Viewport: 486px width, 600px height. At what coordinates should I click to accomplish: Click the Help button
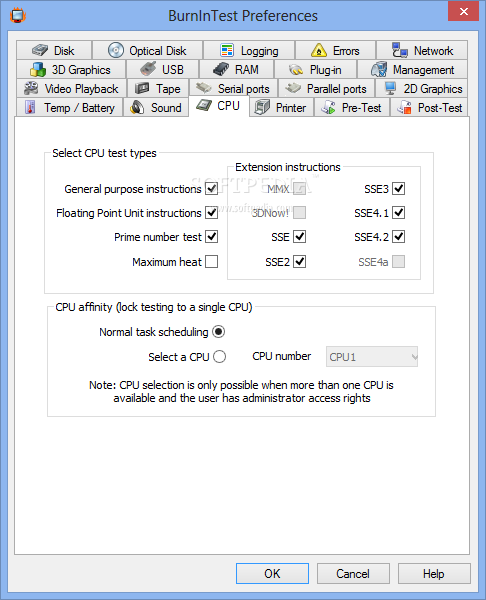[x=434, y=573]
